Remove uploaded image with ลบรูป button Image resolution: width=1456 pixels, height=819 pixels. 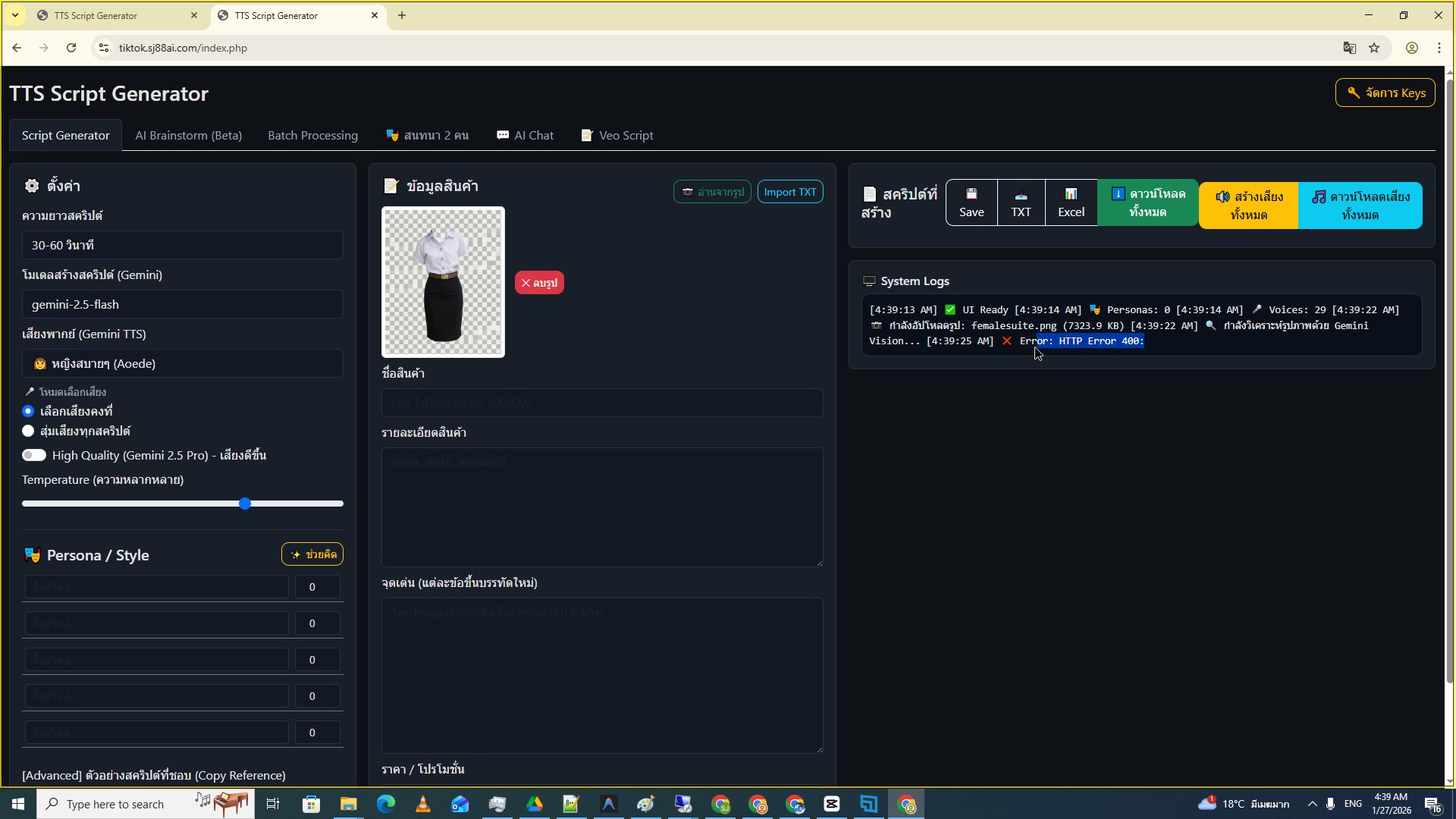pyautogui.click(x=539, y=282)
